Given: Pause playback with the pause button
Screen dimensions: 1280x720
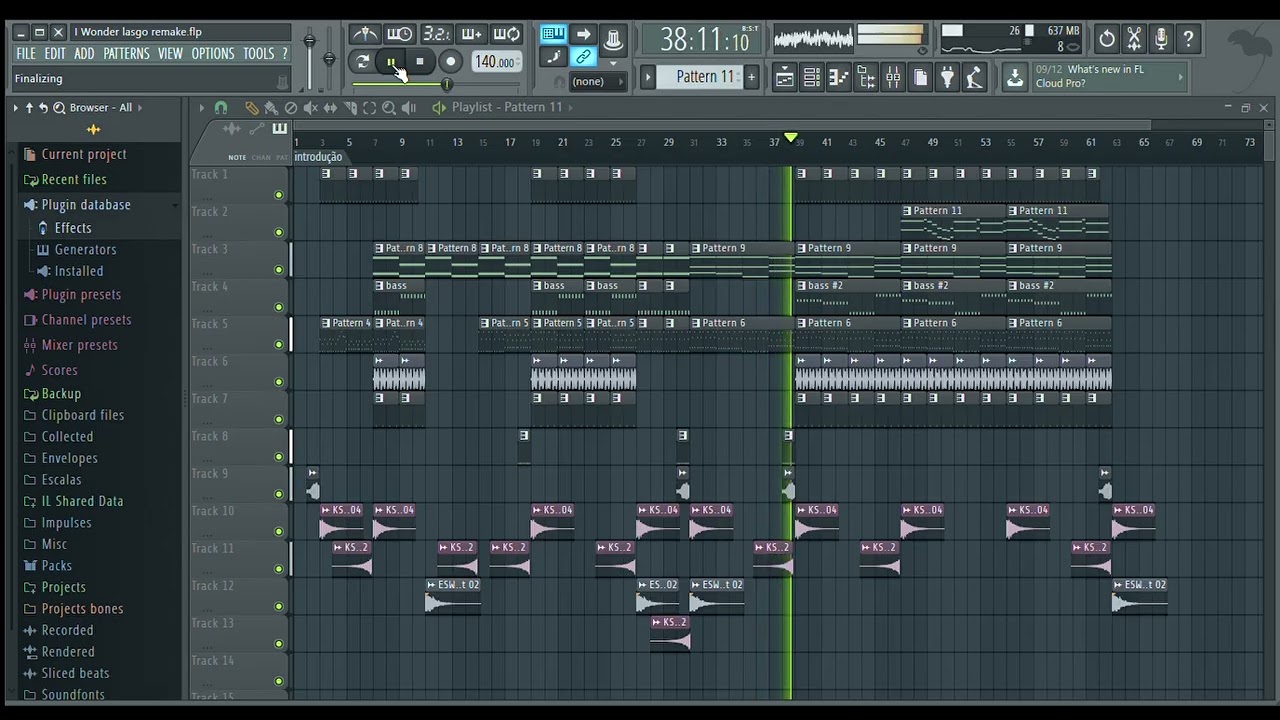Looking at the screenshot, I should [x=391, y=62].
